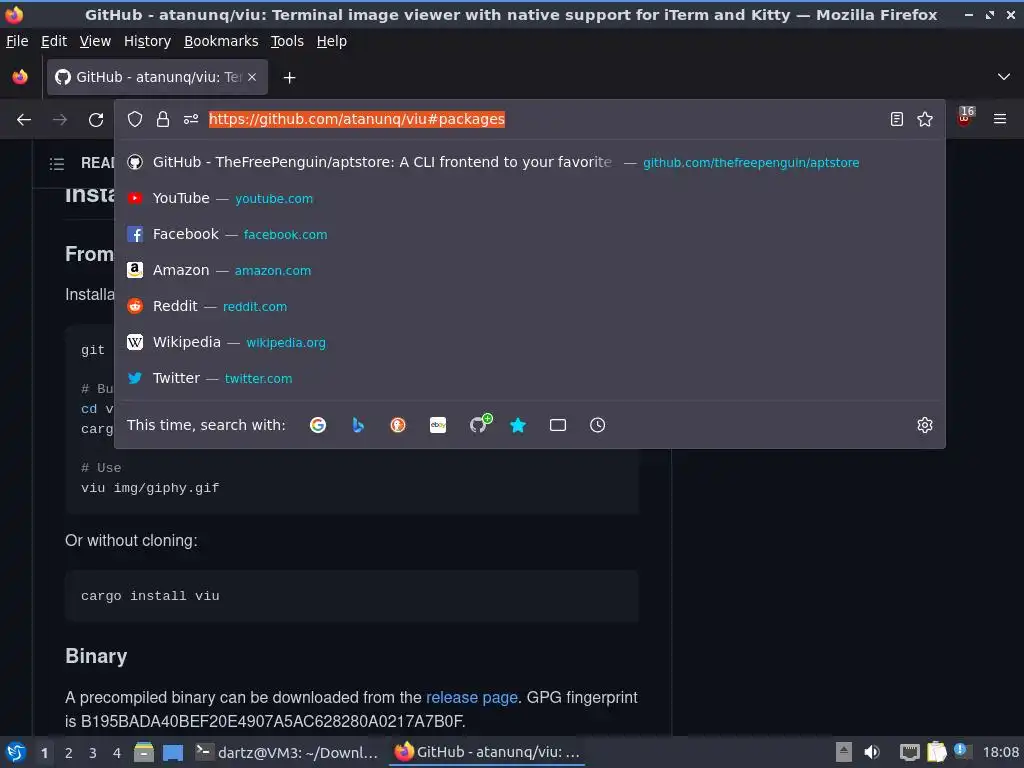Open uBlock extension icon showing 16

(x=966, y=117)
